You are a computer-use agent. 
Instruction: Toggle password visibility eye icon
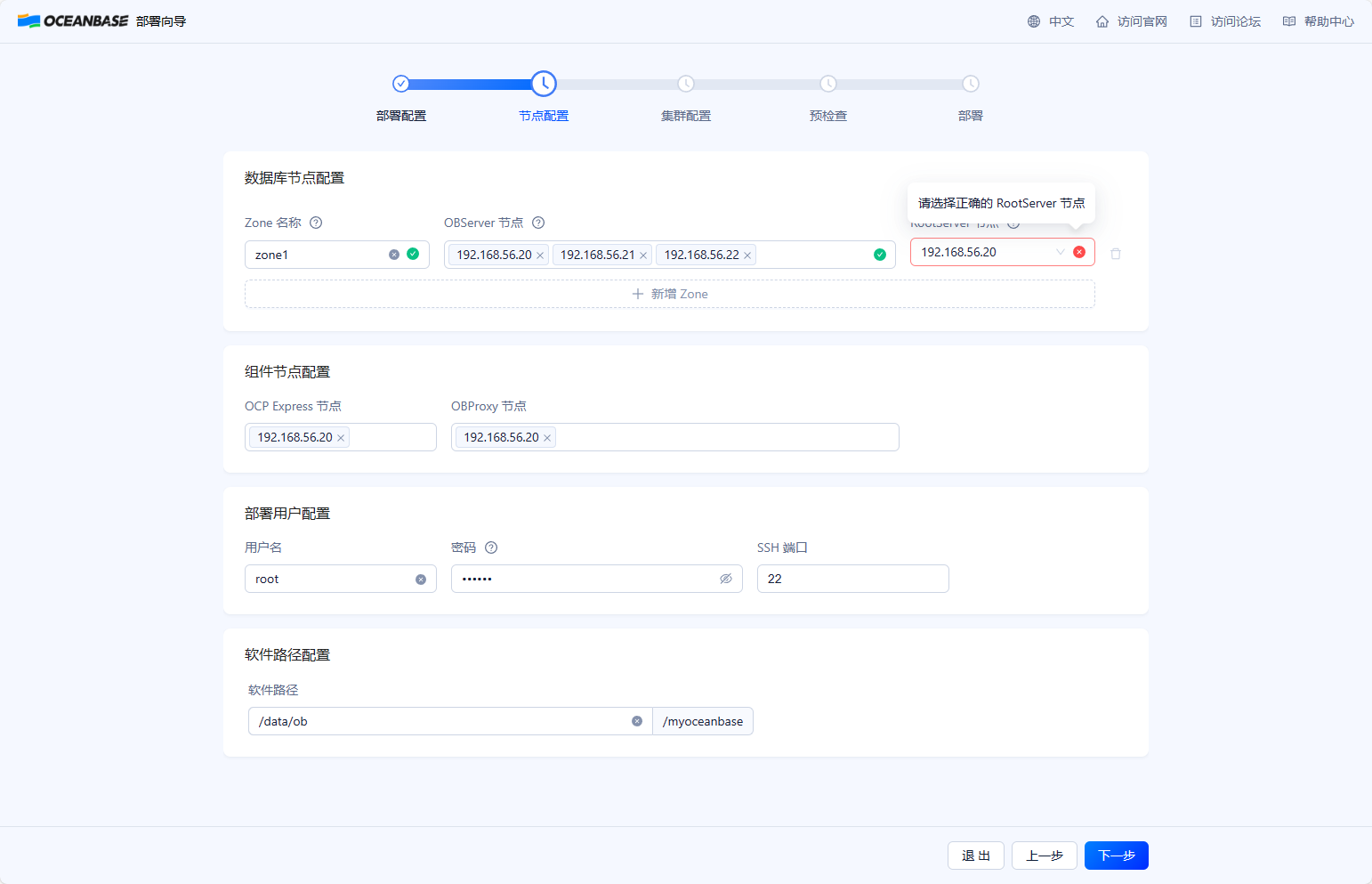coord(726,579)
